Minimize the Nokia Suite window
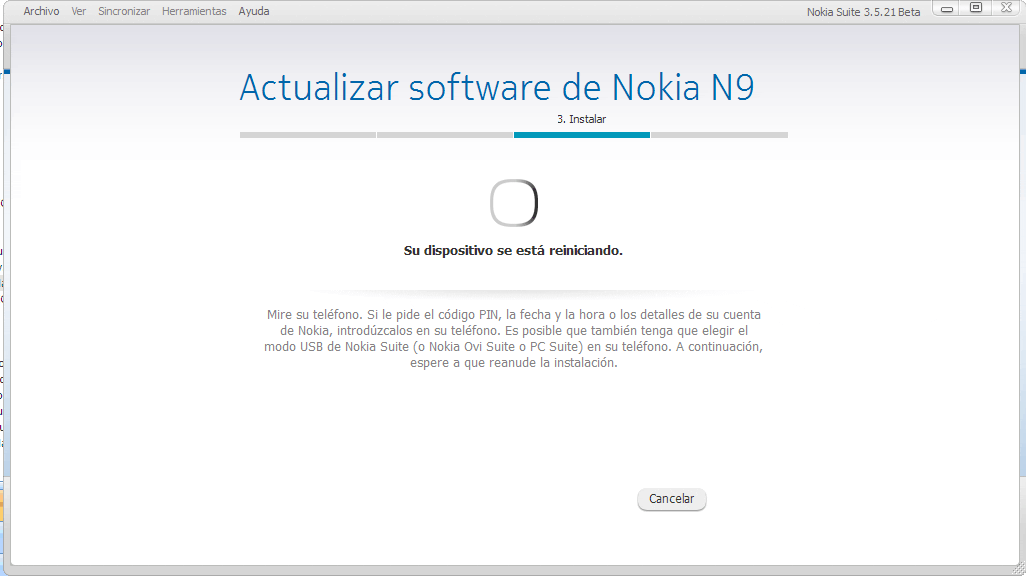1026x576 pixels. point(947,8)
